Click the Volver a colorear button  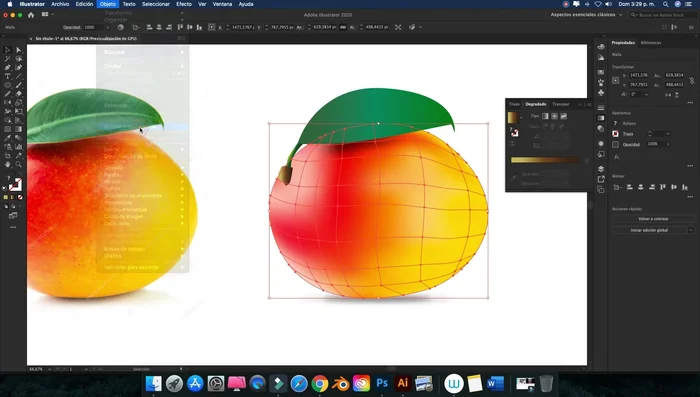click(x=653, y=219)
